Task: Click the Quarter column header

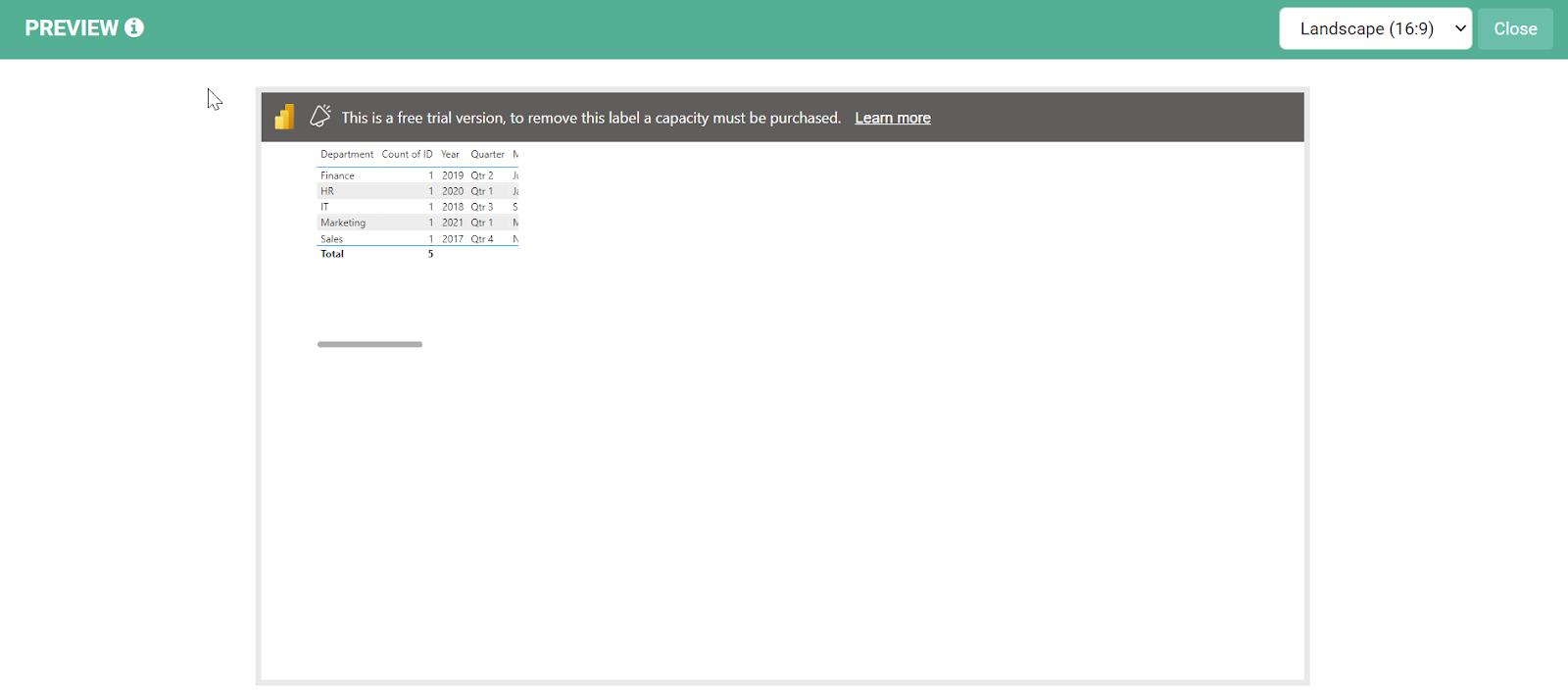Action: (487, 155)
